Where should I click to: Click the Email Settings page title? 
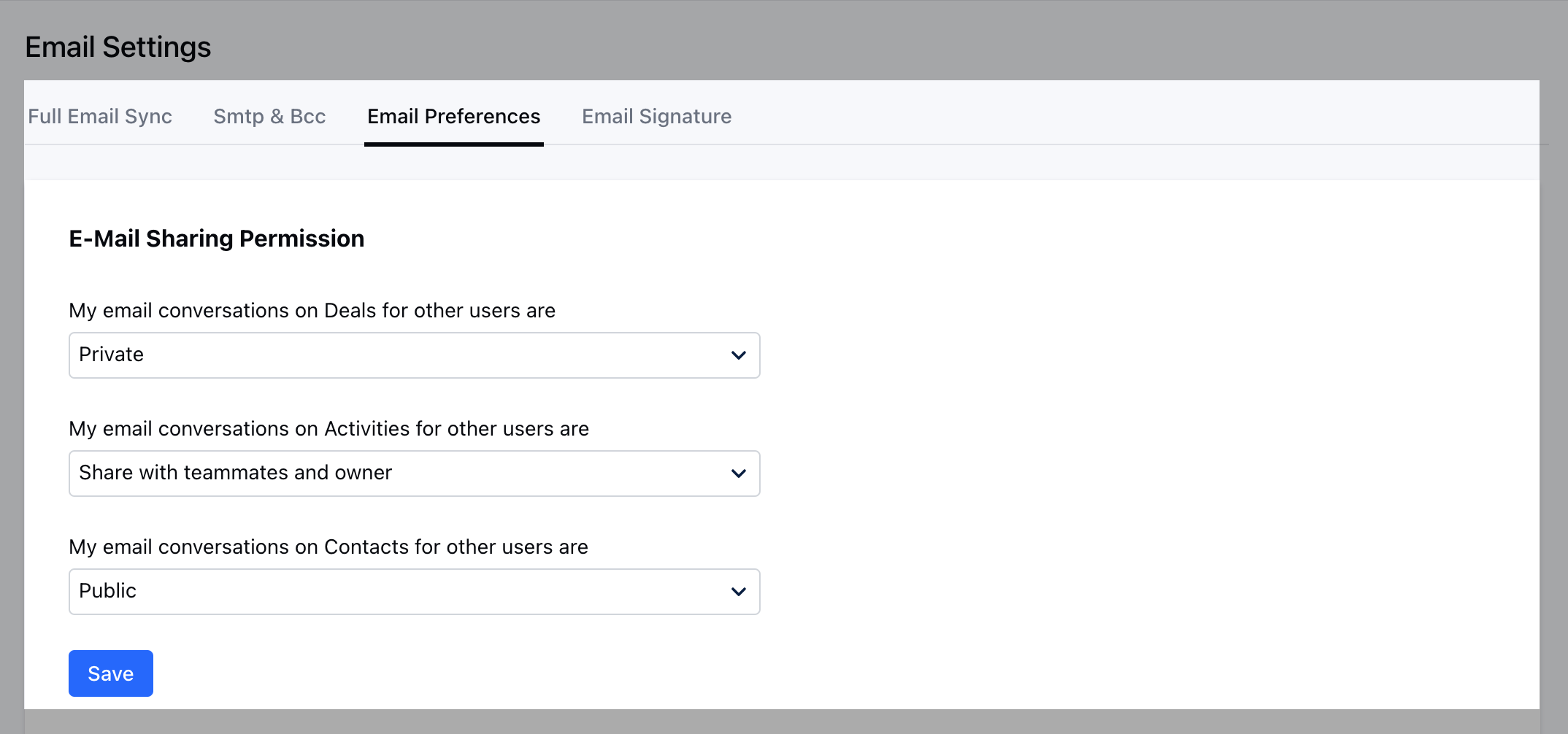tap(118, 47)
